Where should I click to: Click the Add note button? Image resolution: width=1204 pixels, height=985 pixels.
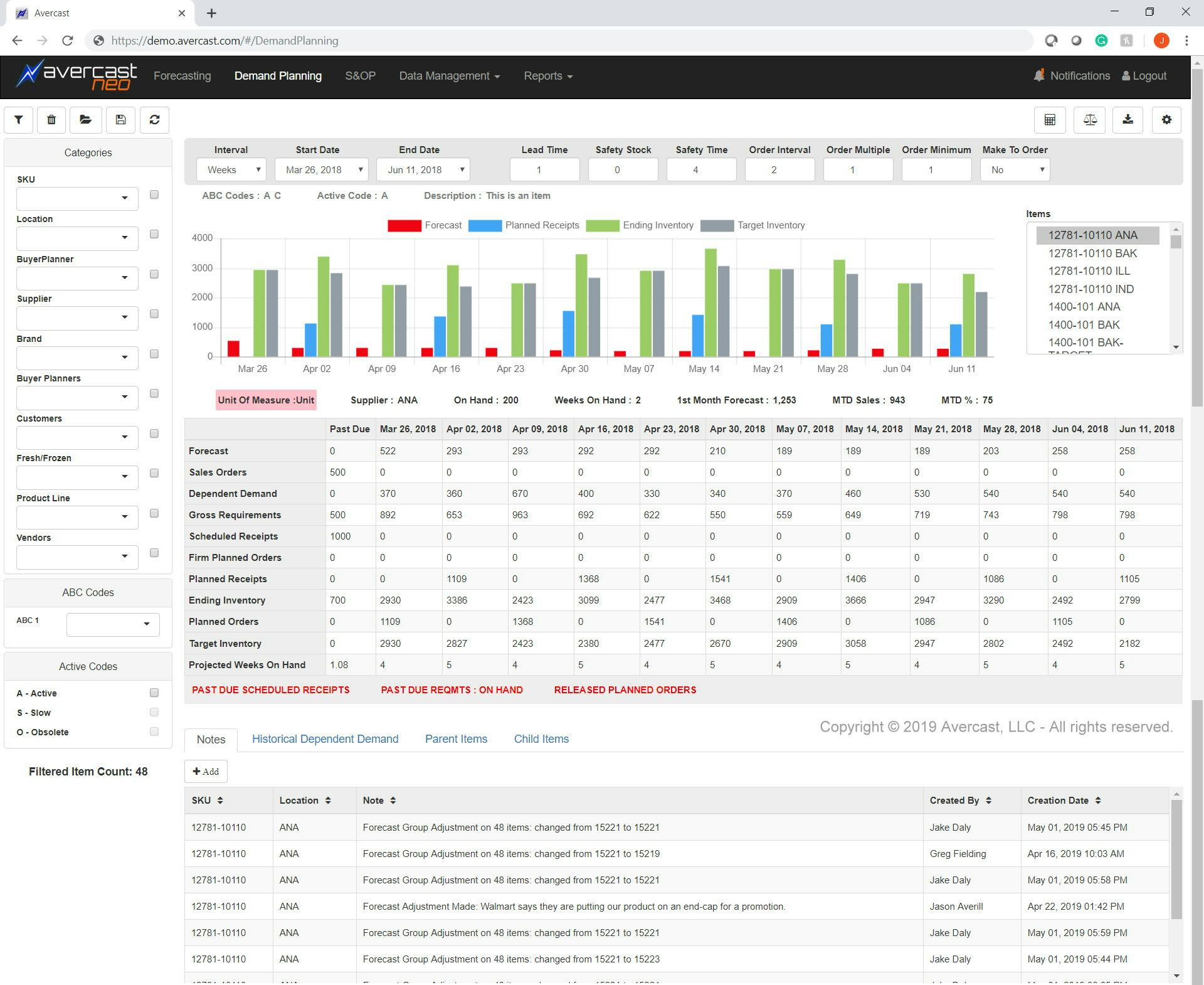pyautogui.click(x=206, y=772)
